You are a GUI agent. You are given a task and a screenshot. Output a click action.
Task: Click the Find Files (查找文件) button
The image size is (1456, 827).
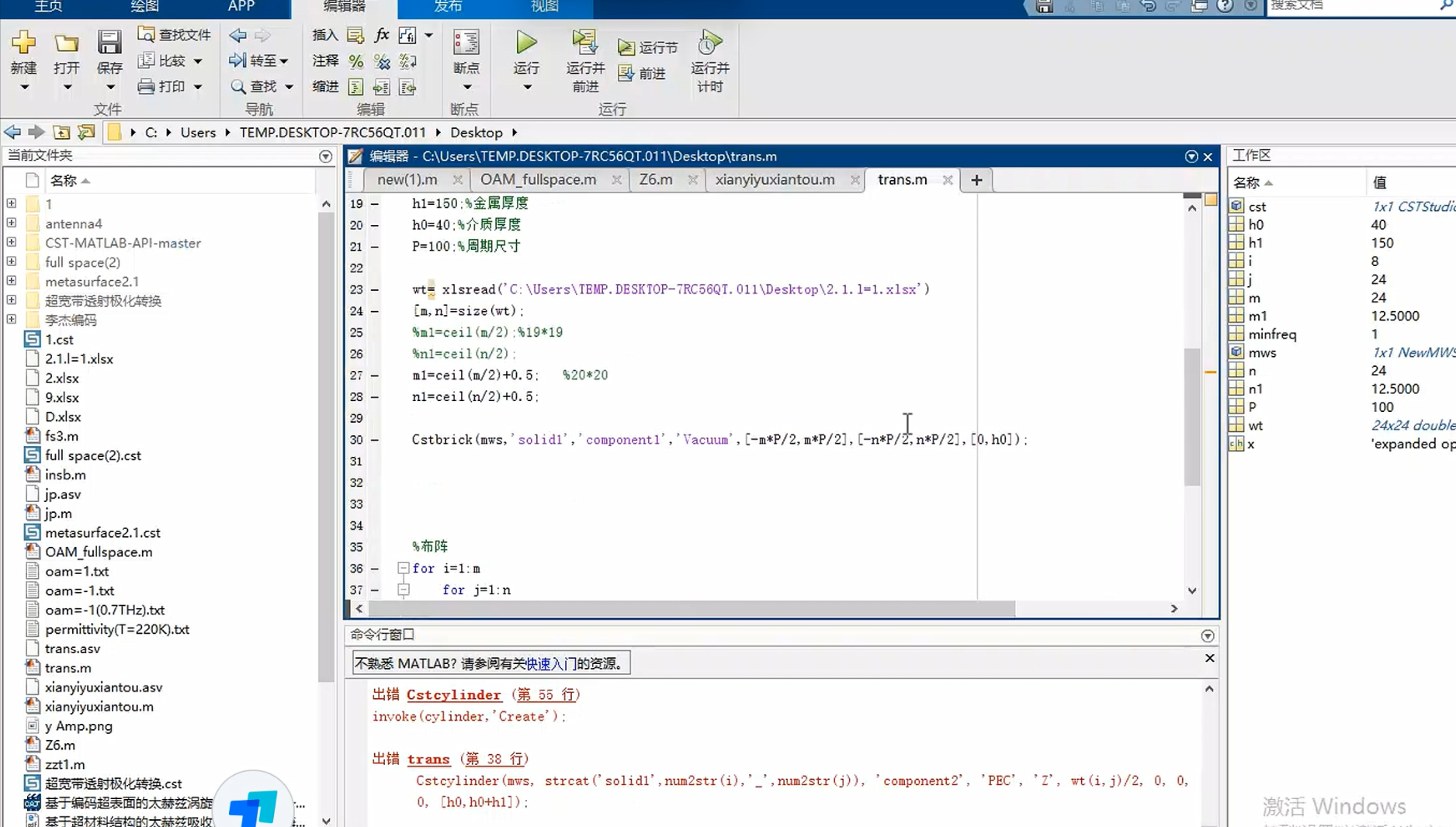click(x=175, y=35)
